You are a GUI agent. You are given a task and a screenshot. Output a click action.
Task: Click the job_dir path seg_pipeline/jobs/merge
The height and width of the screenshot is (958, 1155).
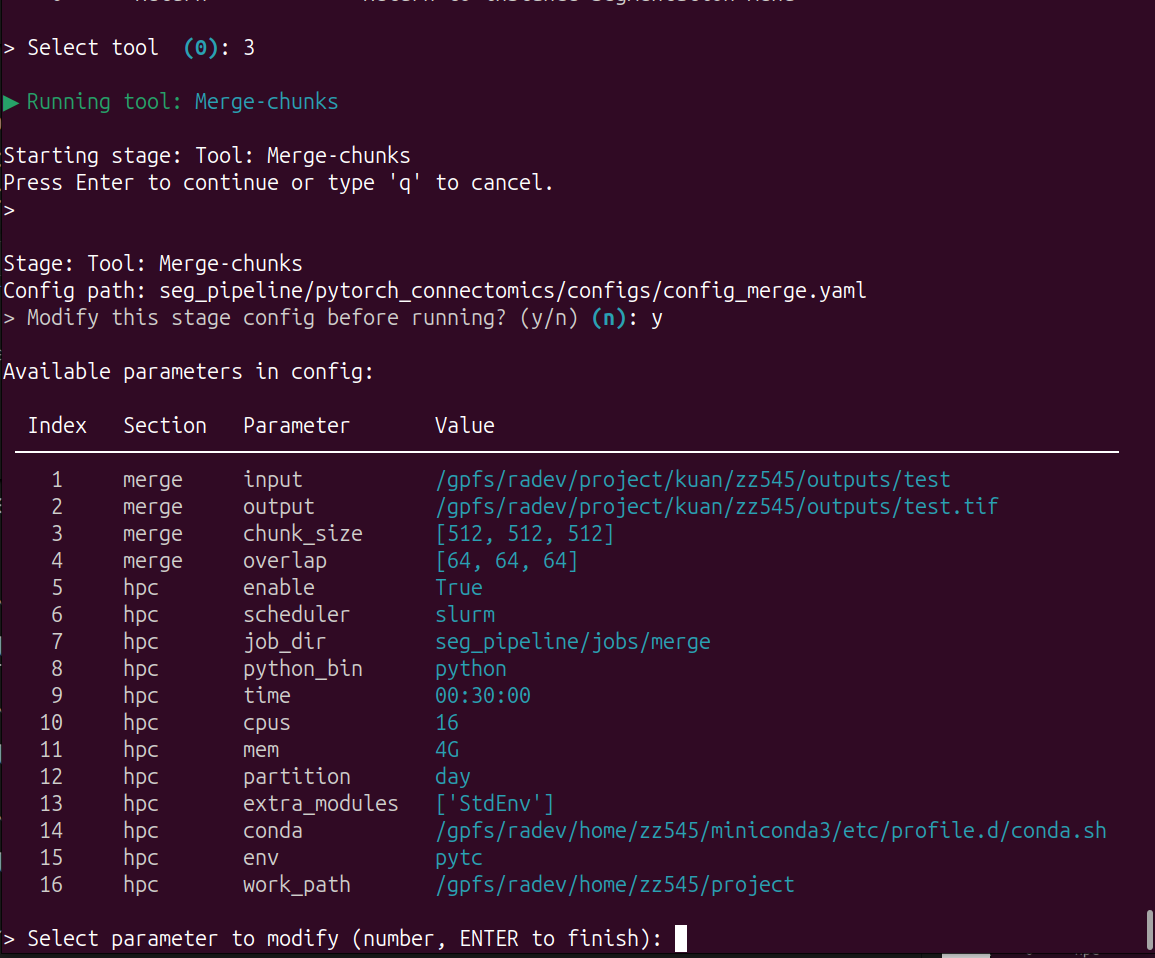pyautogui.click(x=572, y=642)
